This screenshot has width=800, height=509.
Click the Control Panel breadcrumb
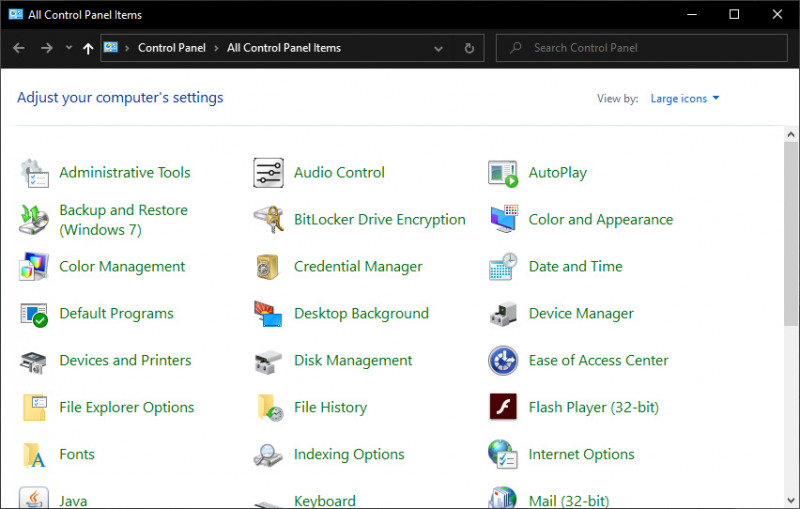171,48
